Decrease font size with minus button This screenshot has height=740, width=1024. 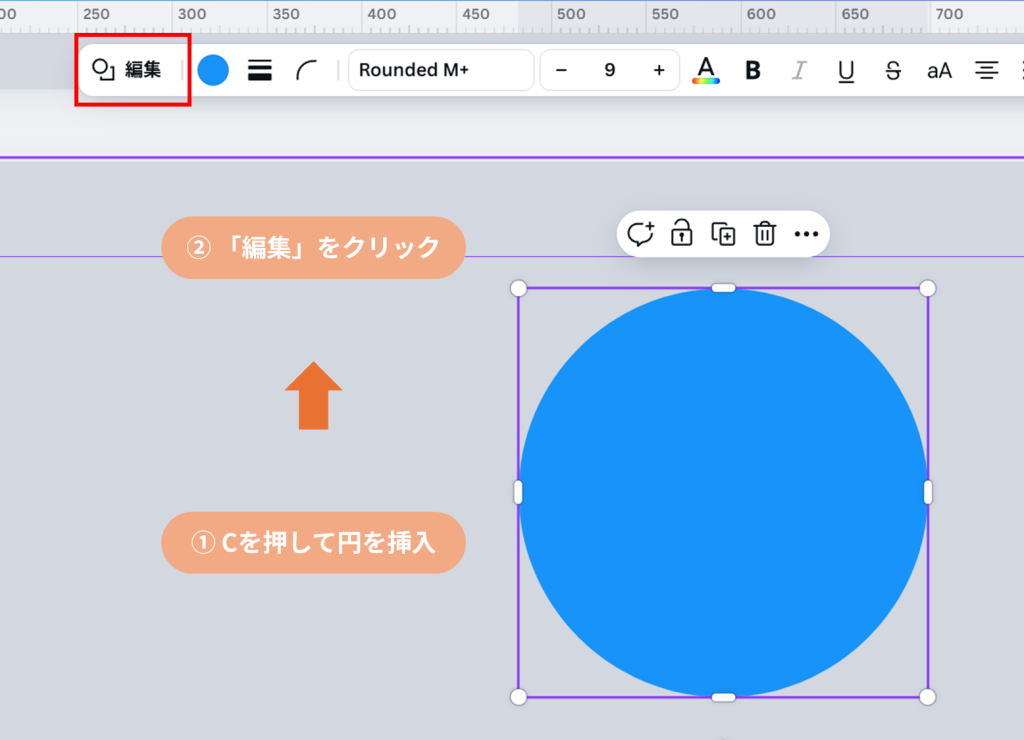(x=561, y=70)
